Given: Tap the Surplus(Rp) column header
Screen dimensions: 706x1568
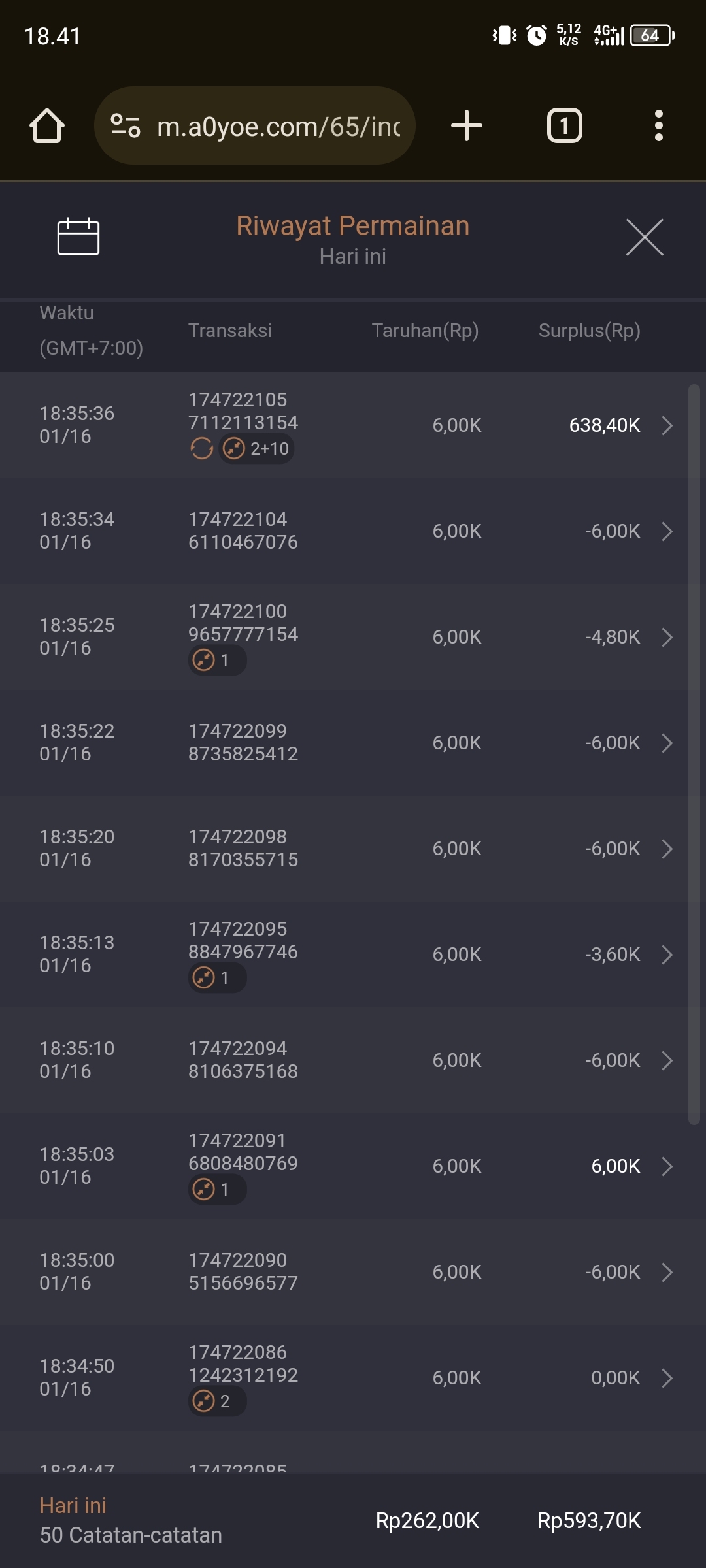Looking at the screenshot, I should [589, 331].
